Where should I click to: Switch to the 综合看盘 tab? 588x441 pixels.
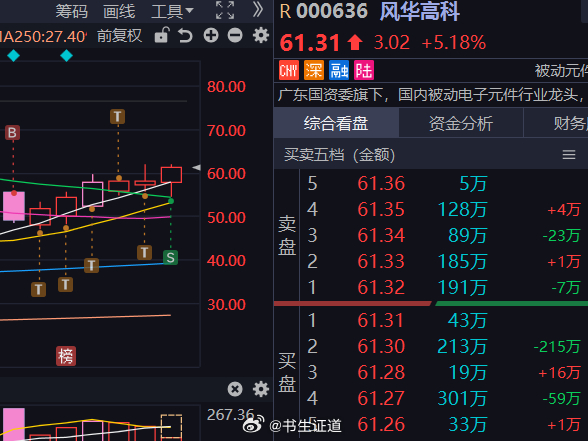point(336,123)
